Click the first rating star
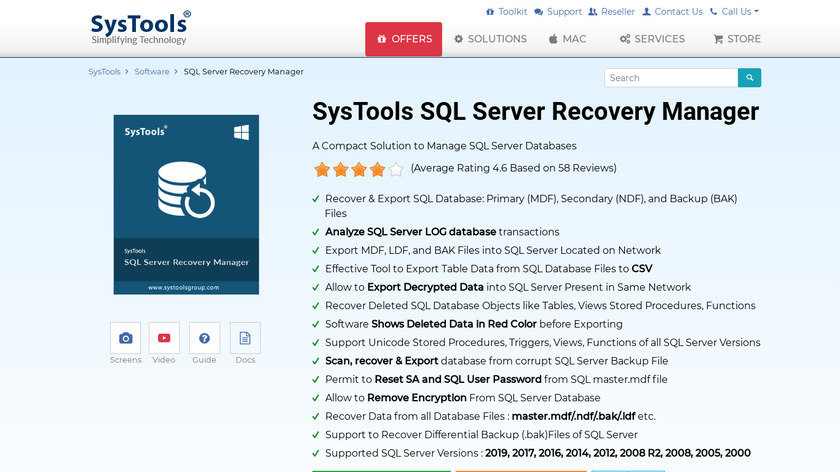This screenshot has height=472, width=840. [x=322, y=169]
